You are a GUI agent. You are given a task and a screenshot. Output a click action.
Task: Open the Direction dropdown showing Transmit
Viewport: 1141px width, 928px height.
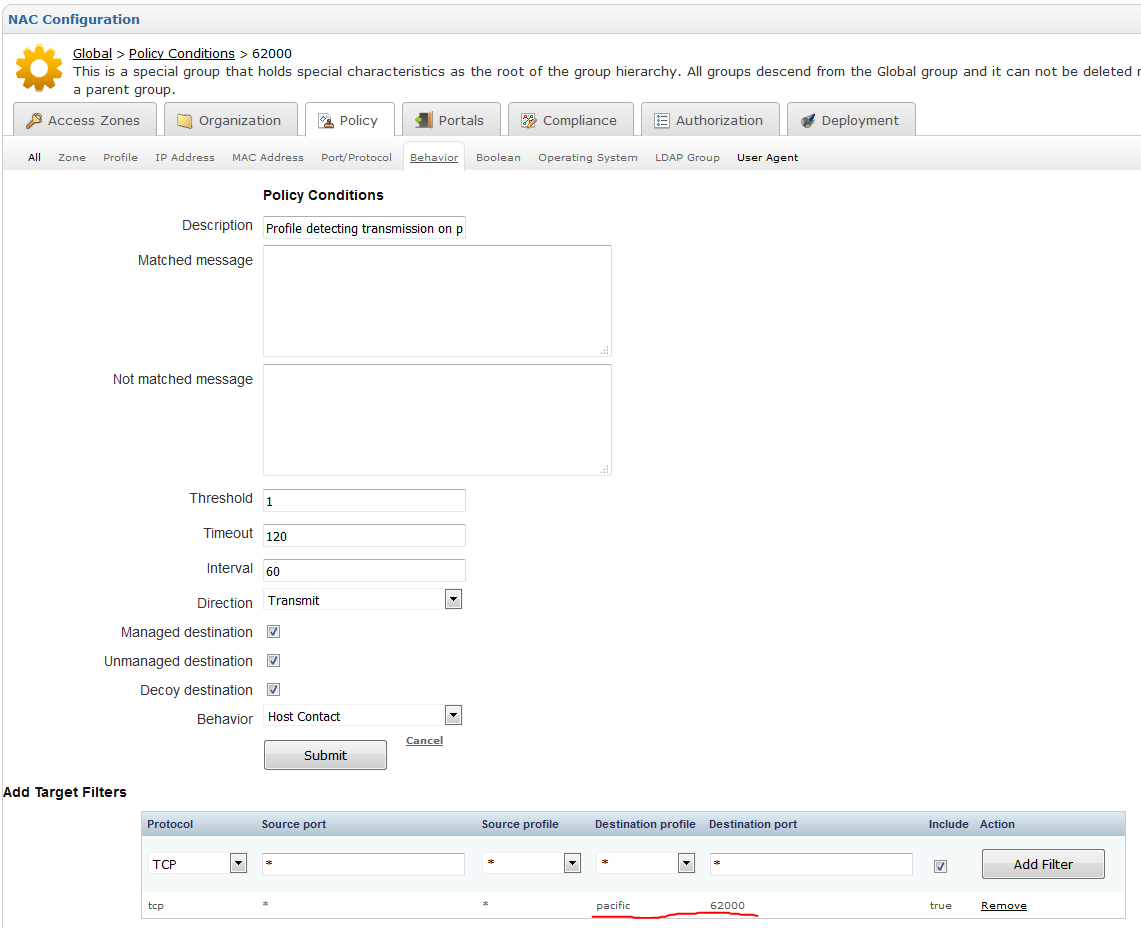[453, 598]
